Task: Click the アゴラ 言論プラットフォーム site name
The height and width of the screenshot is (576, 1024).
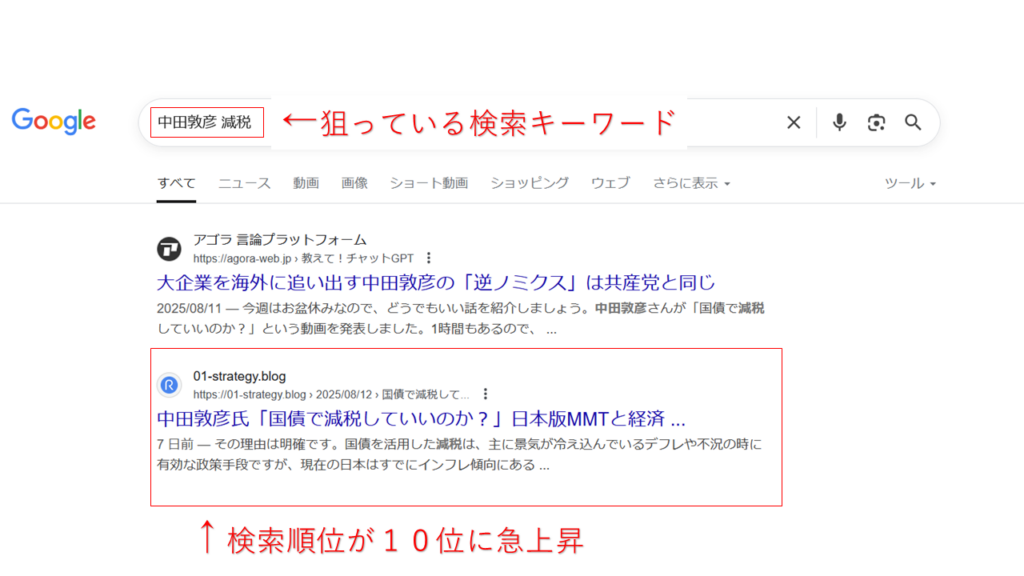Action: click(280, 240)
